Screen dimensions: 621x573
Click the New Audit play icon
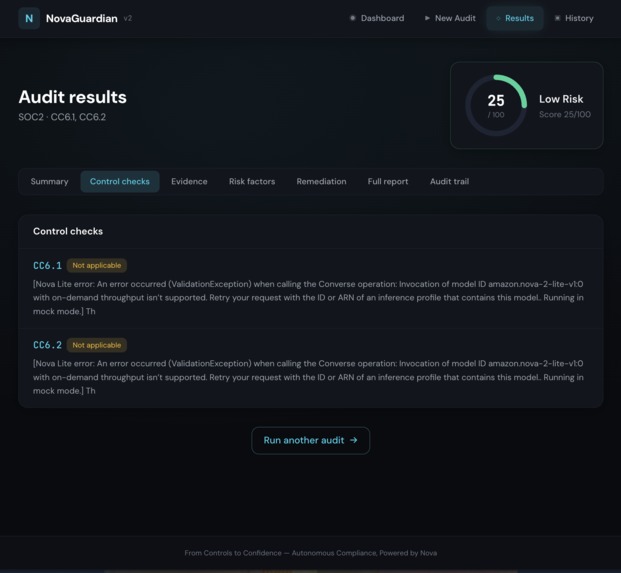tap(427, 18)
